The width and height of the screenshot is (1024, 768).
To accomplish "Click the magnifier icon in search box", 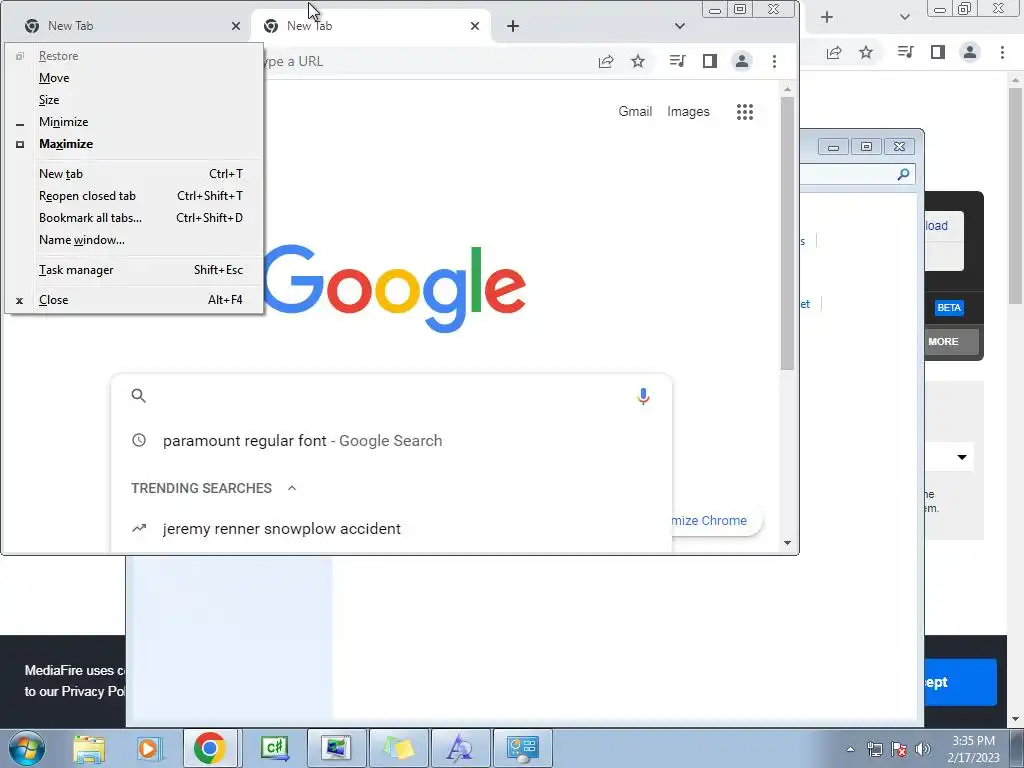I will [138, 396].
